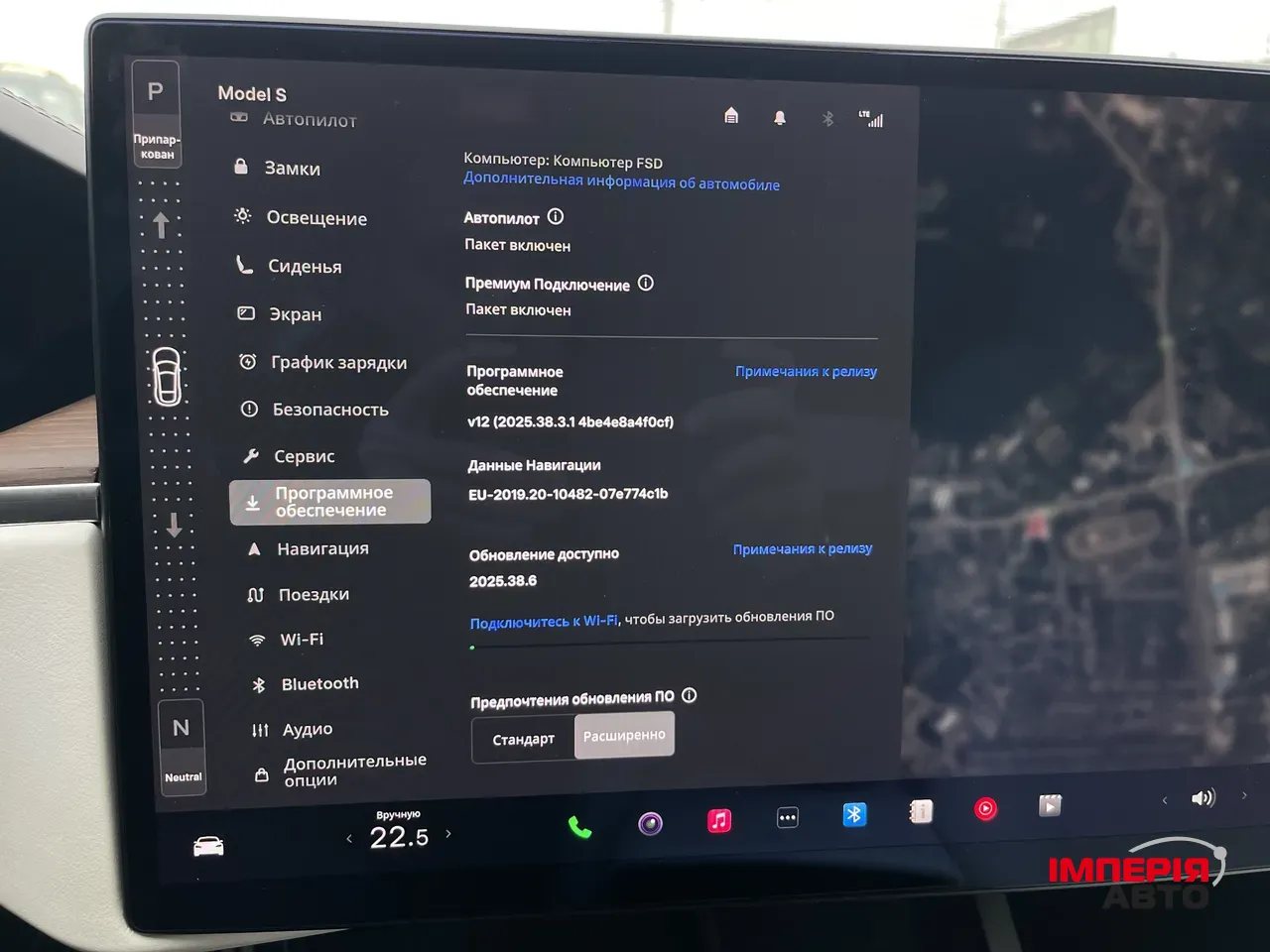1270x952 pixels.
Task: Open the red media player app
Action: pos(985,809)
